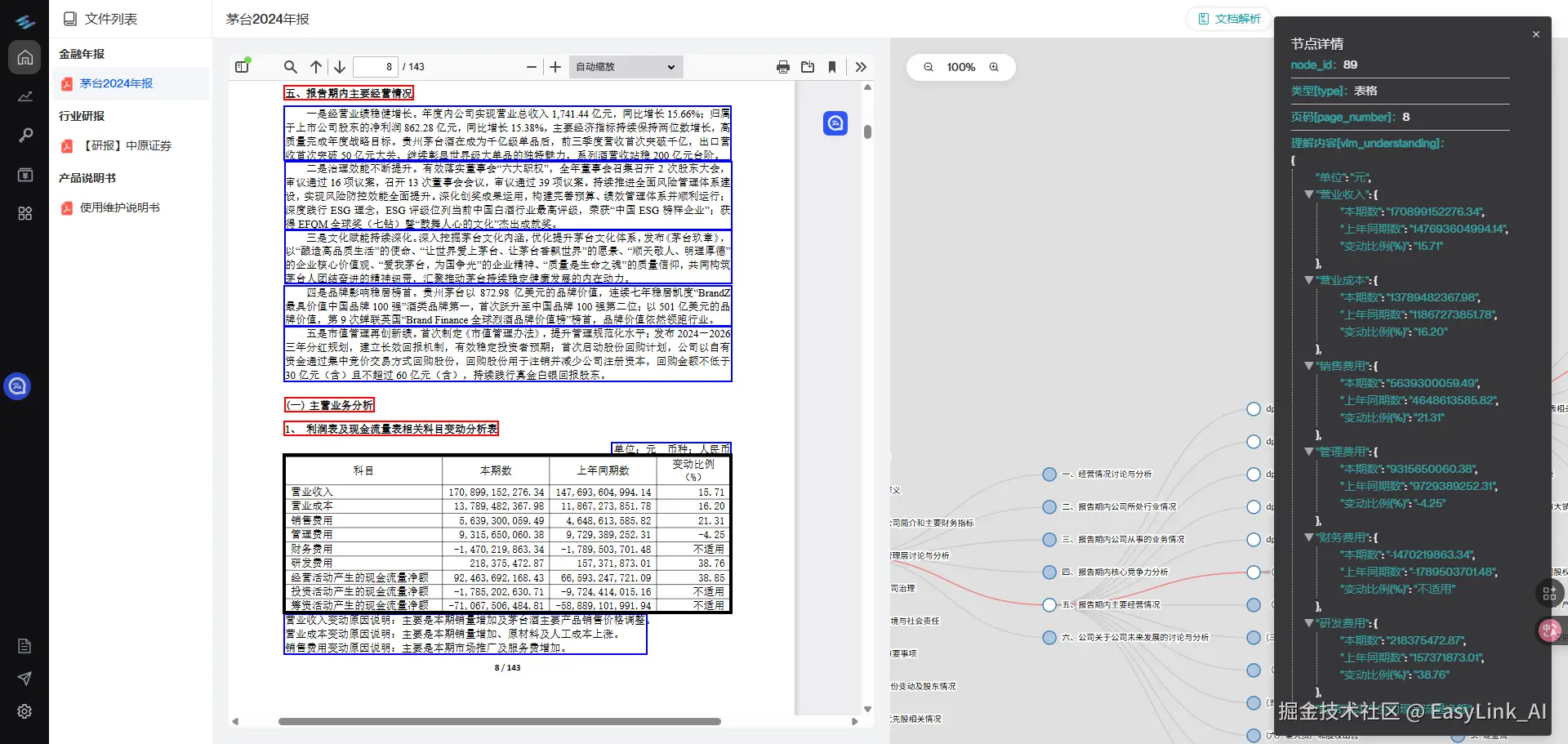The height and width of the screenshot is (744, 1568).
Task: Open the 自动缩放 zoom dropdown
Action: (626, 67)
